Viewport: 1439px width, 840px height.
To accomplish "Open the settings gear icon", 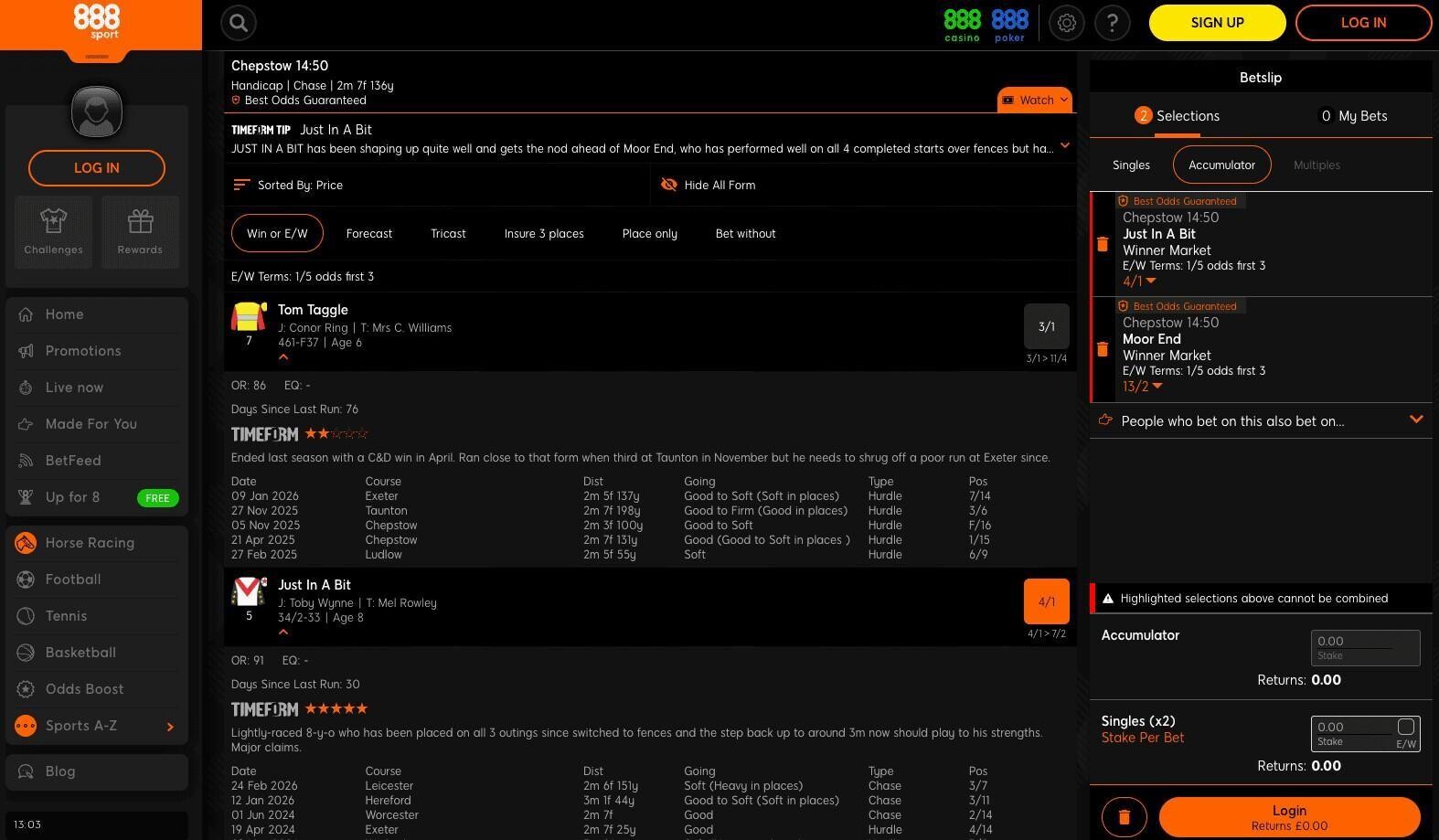I will pyautogui.click(x=1066, y=23).
